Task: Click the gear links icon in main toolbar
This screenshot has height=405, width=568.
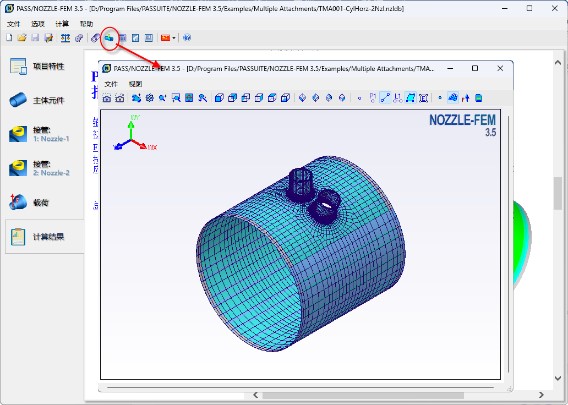Action: point(79,38)
